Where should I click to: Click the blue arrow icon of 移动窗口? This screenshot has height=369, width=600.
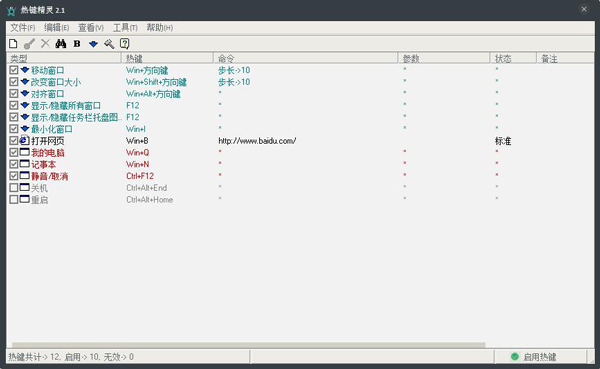[25, 70]
